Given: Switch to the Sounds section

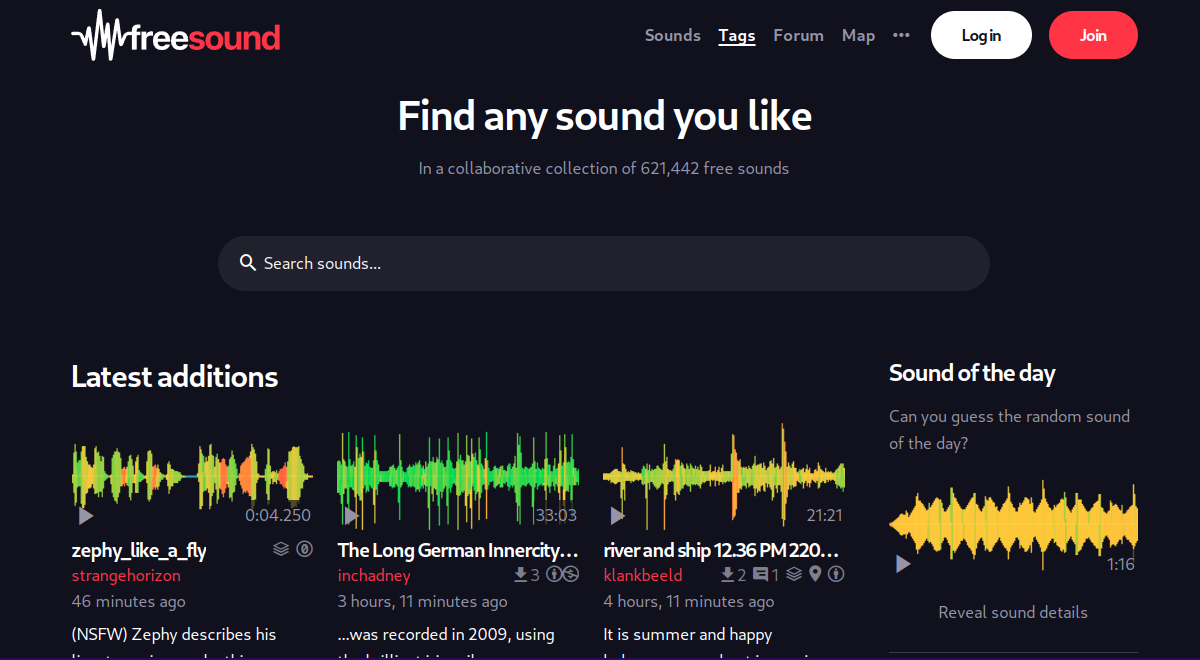Looking at the screenshot, I should coord(672,35).
